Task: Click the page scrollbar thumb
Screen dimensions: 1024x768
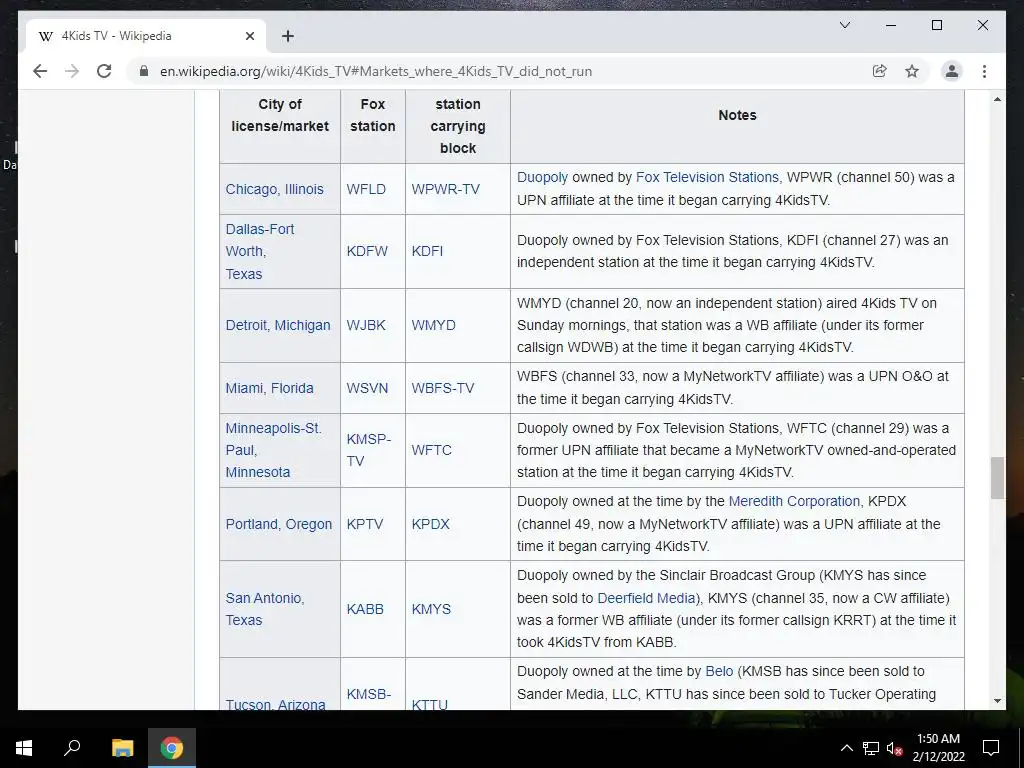Action: tap(997, 478)
